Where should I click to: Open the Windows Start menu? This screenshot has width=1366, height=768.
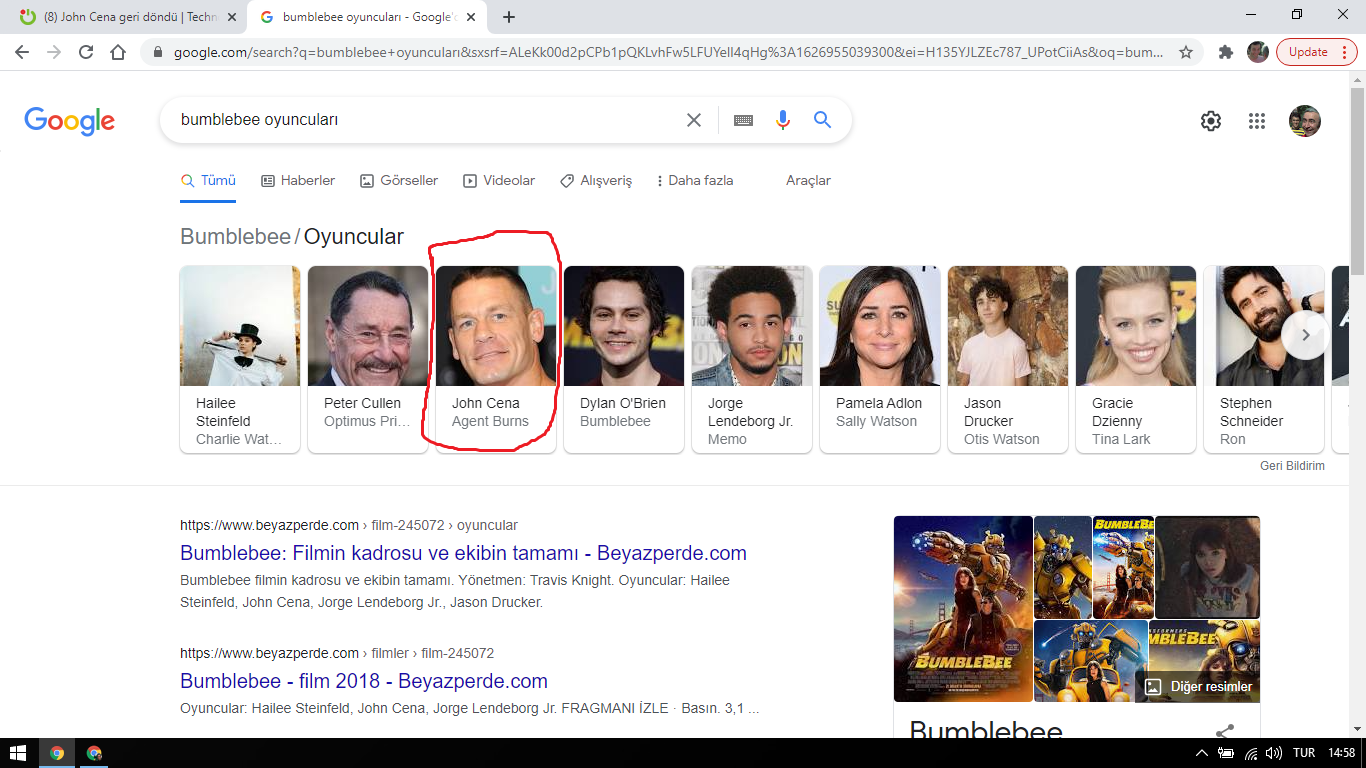[18, 753]
